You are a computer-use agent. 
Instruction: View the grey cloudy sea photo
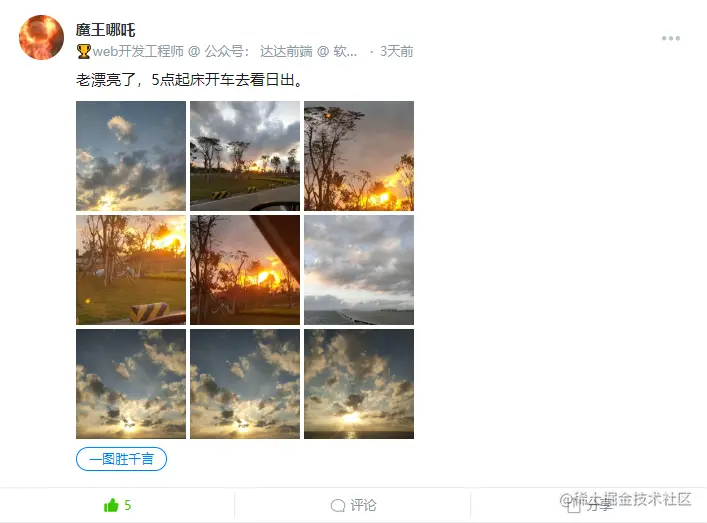tap(359, 270)
